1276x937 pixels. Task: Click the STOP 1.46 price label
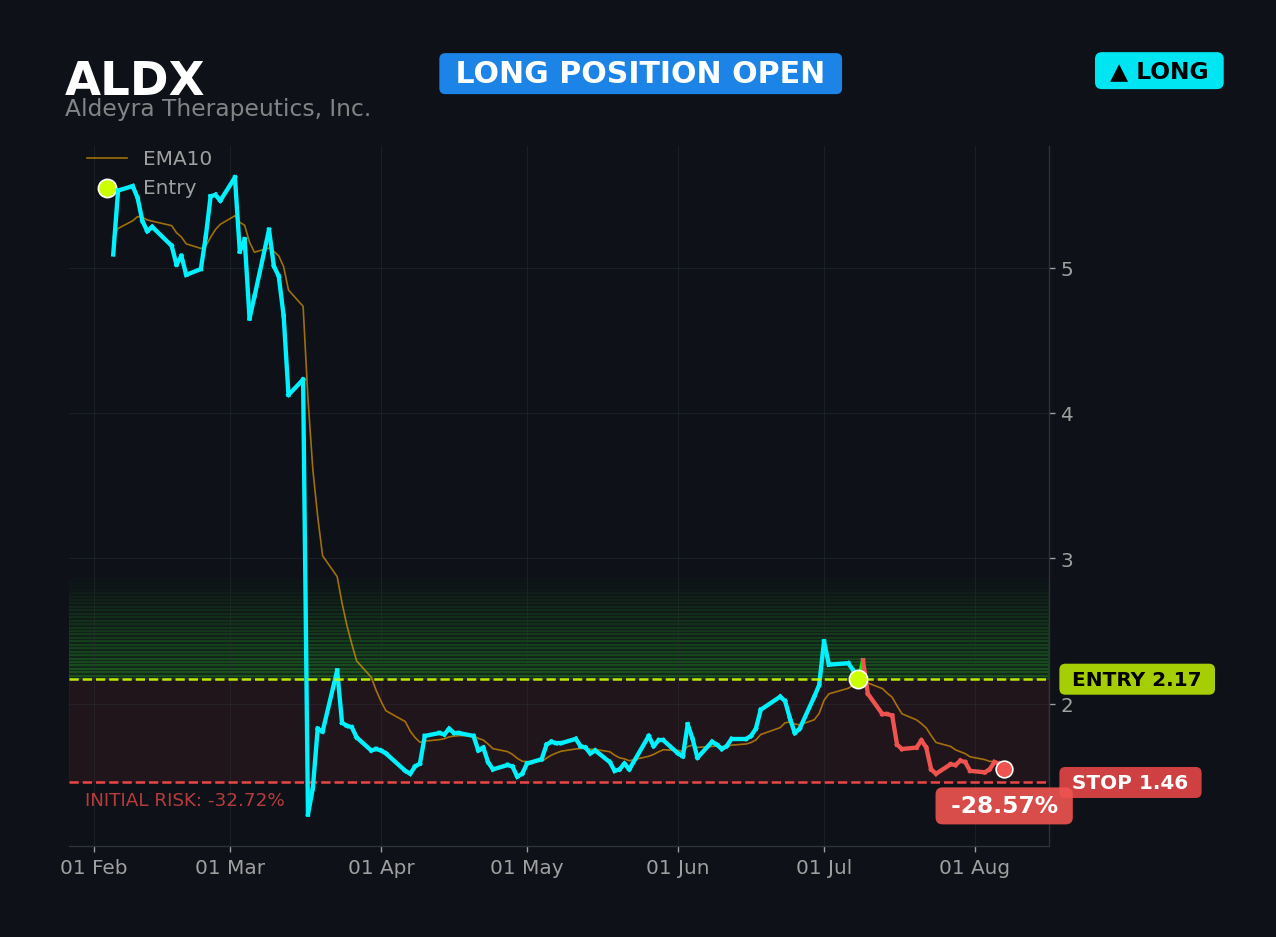(x=1130, y=783)
